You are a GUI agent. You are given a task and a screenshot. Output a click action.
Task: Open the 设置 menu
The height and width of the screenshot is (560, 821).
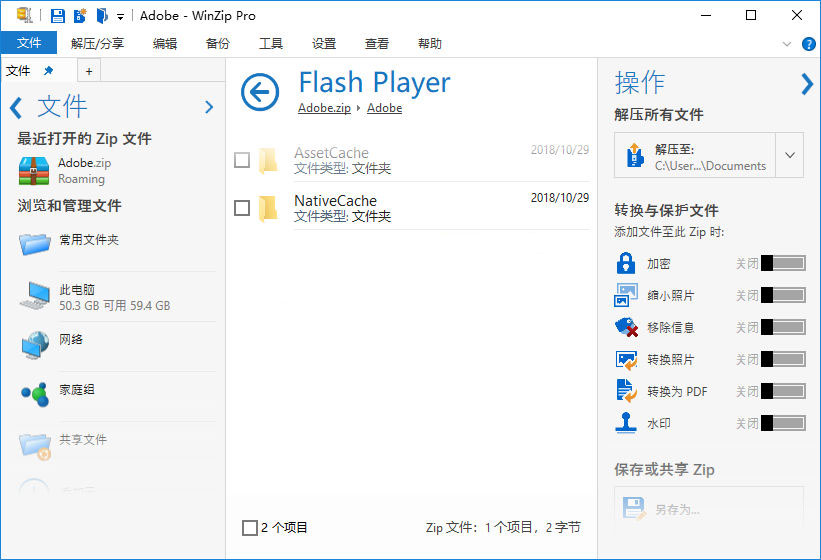tap(324, 43)
